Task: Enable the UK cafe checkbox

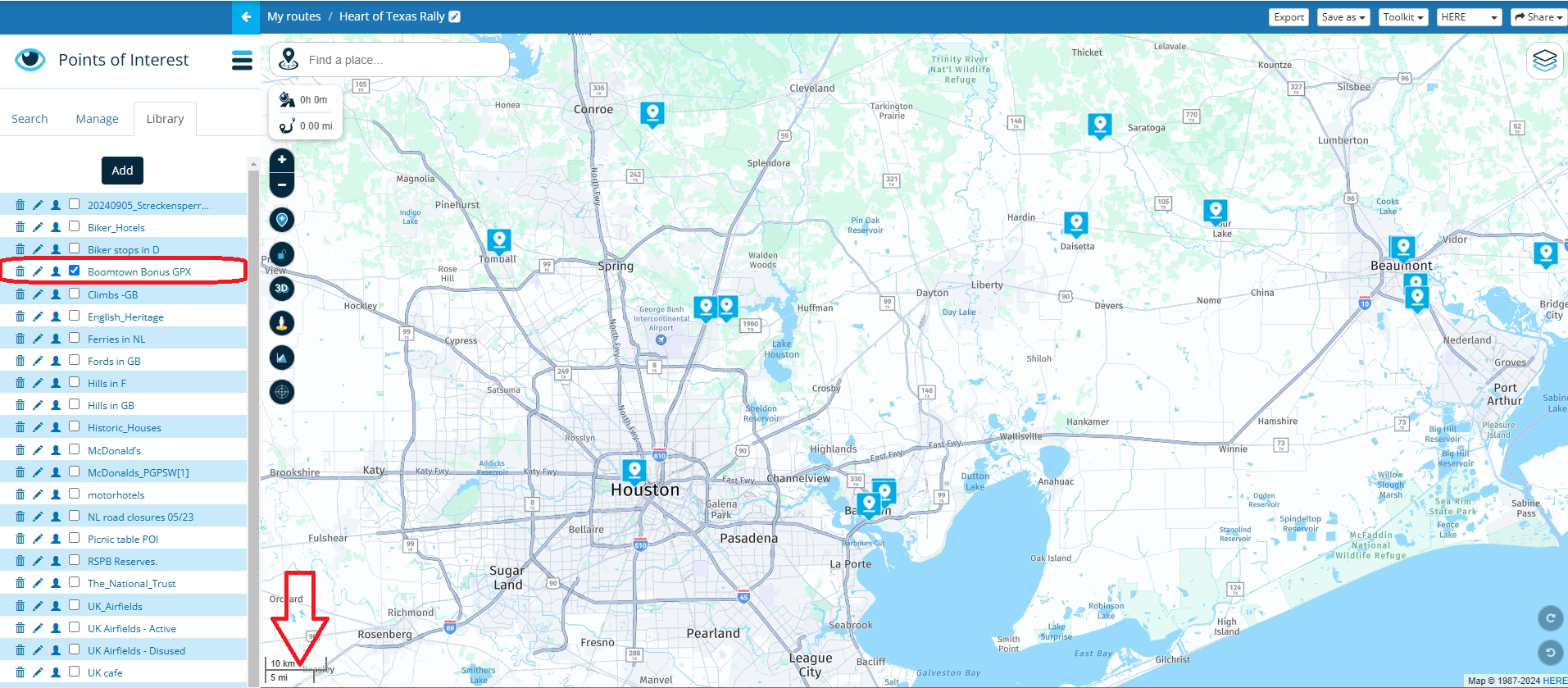Action: coord(75,672)
